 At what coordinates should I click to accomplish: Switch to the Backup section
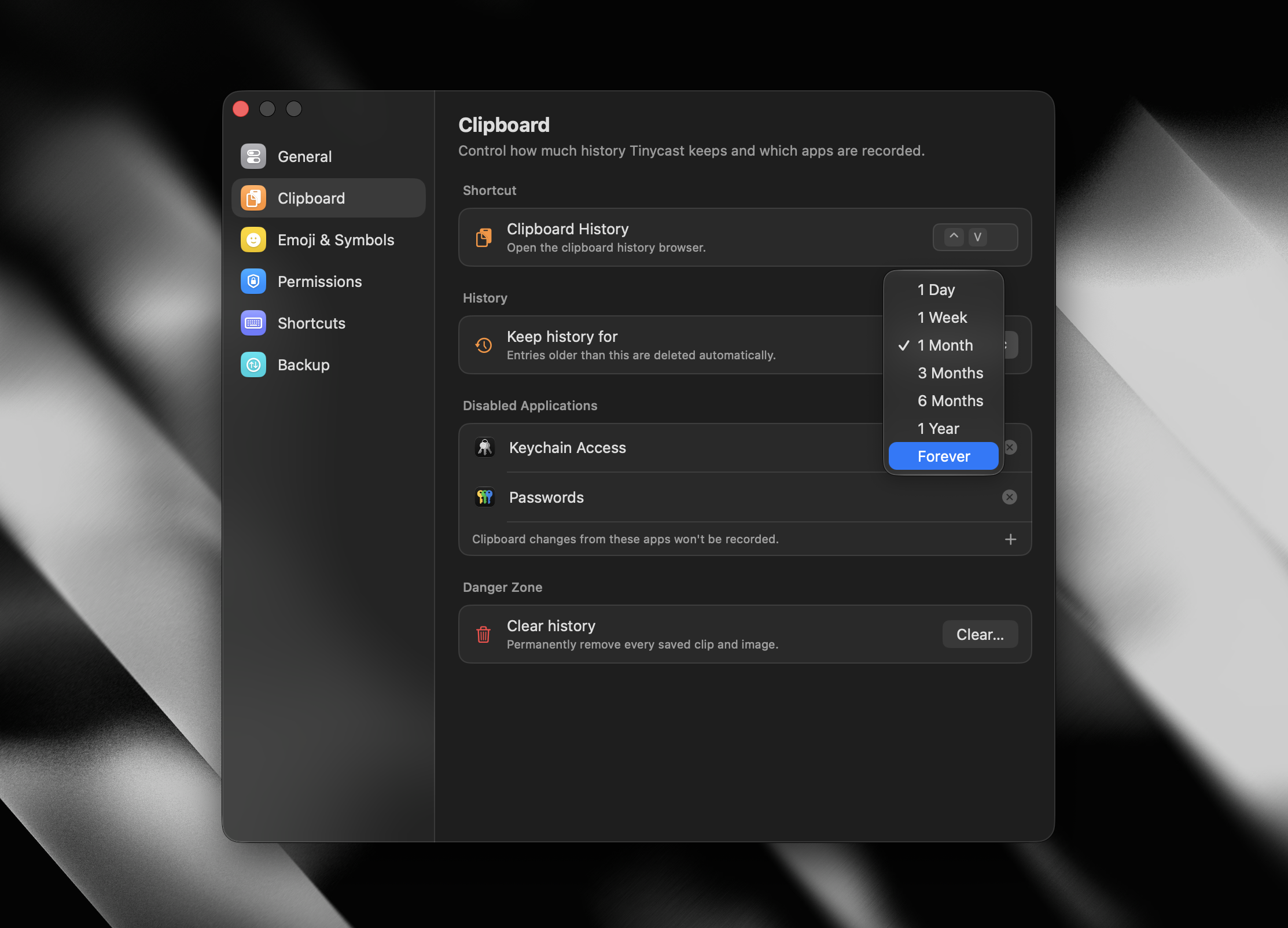click(328, 364)
